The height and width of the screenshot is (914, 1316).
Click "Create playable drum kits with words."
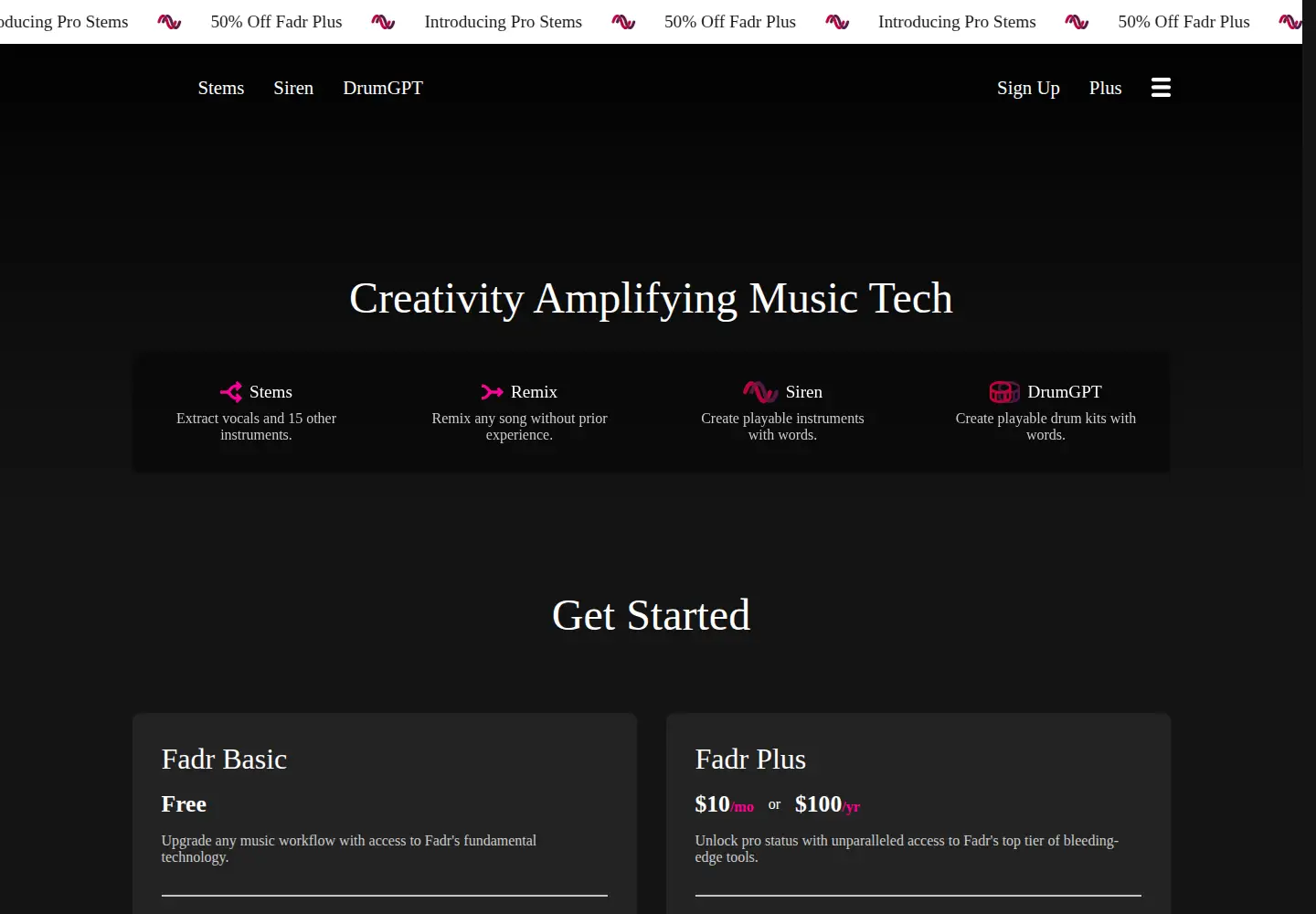(x=1045, y=427)
